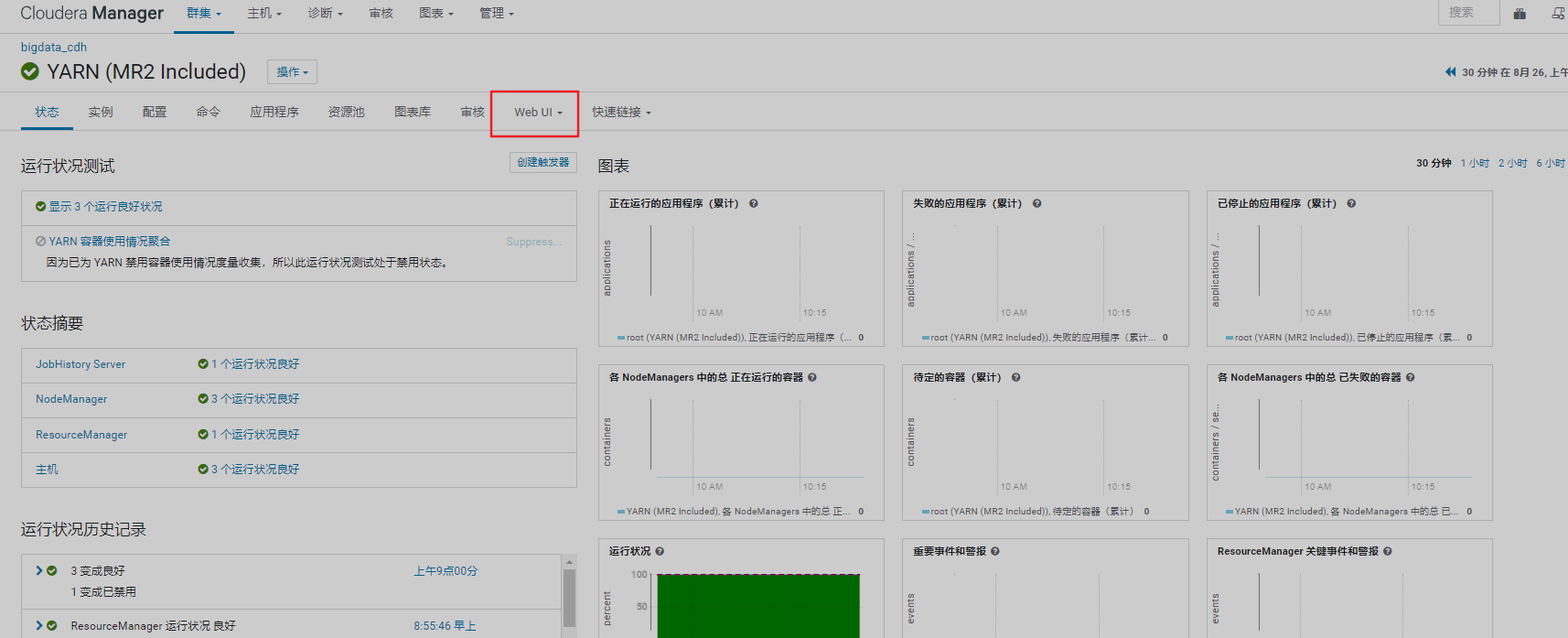Open the 图表 dropdown menu
This screenshot has width=1568, height=638.
[x=436, y=14]
